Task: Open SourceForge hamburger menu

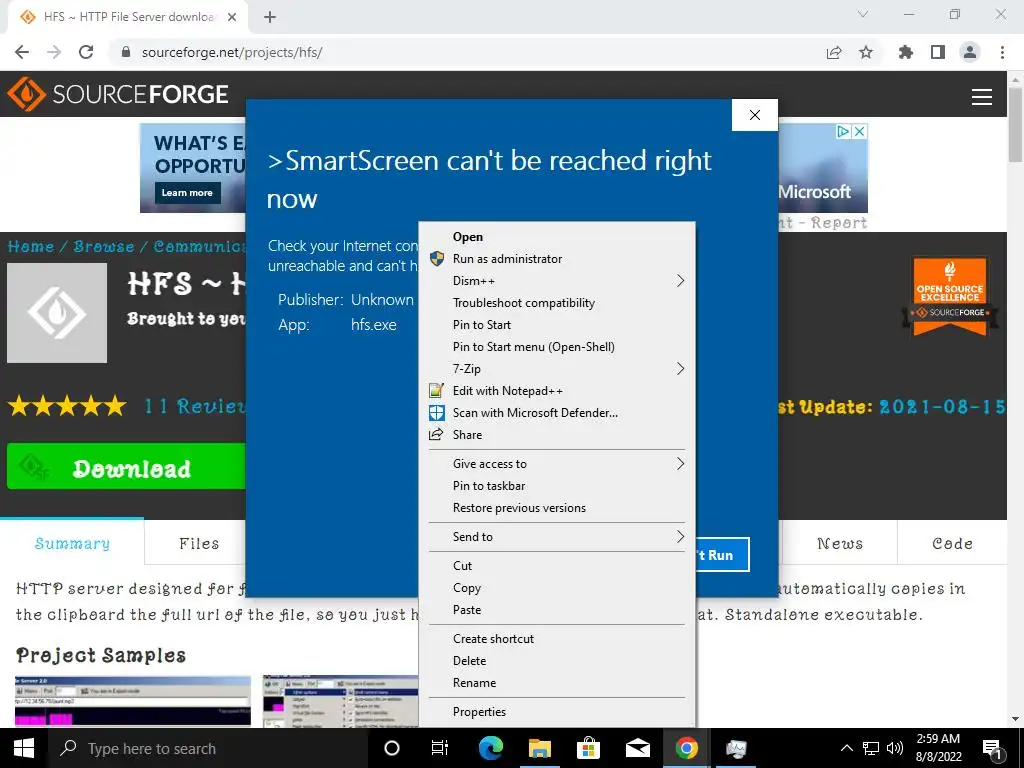Action: coord(982,97)
